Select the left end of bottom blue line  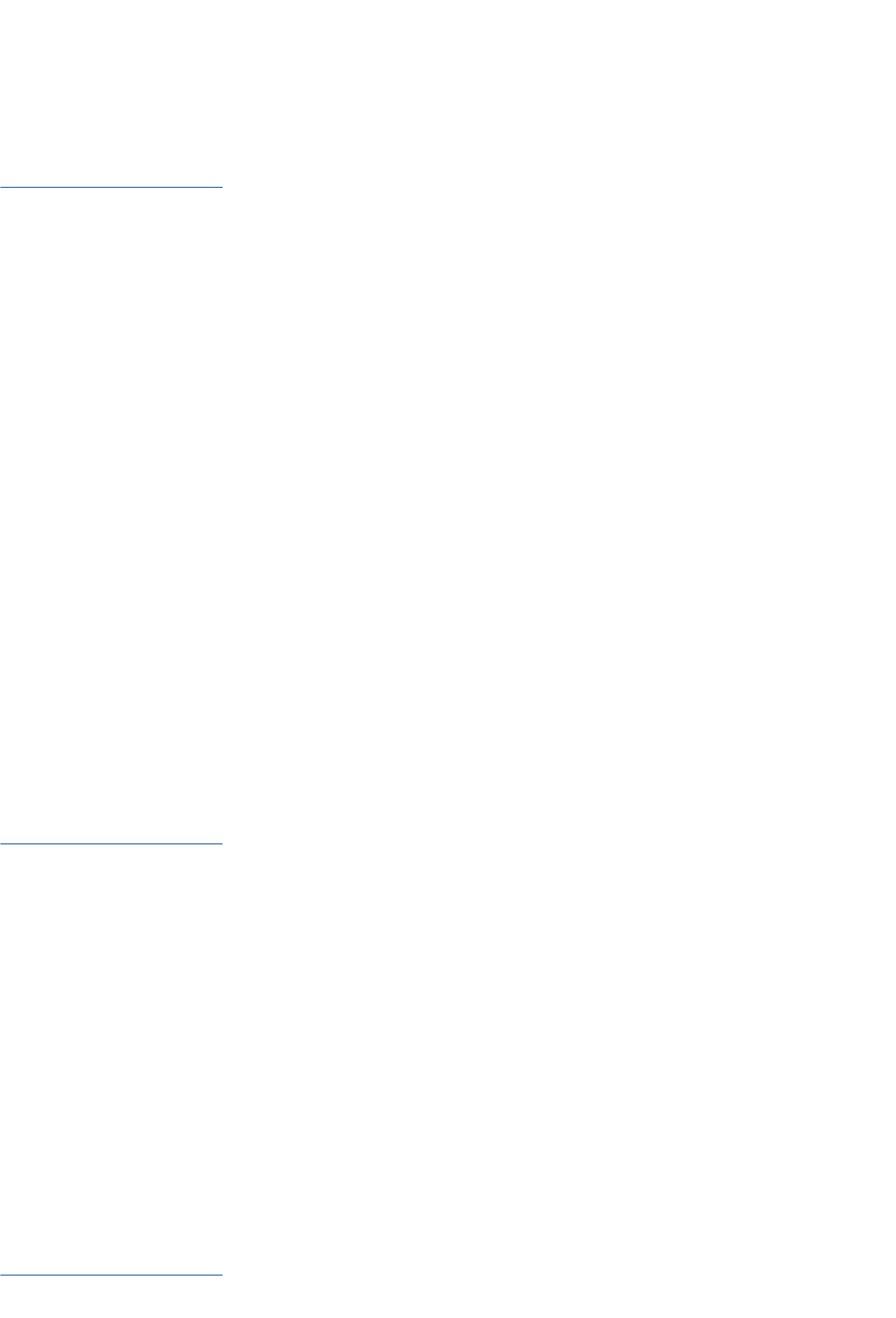[x=2, y=1275]
